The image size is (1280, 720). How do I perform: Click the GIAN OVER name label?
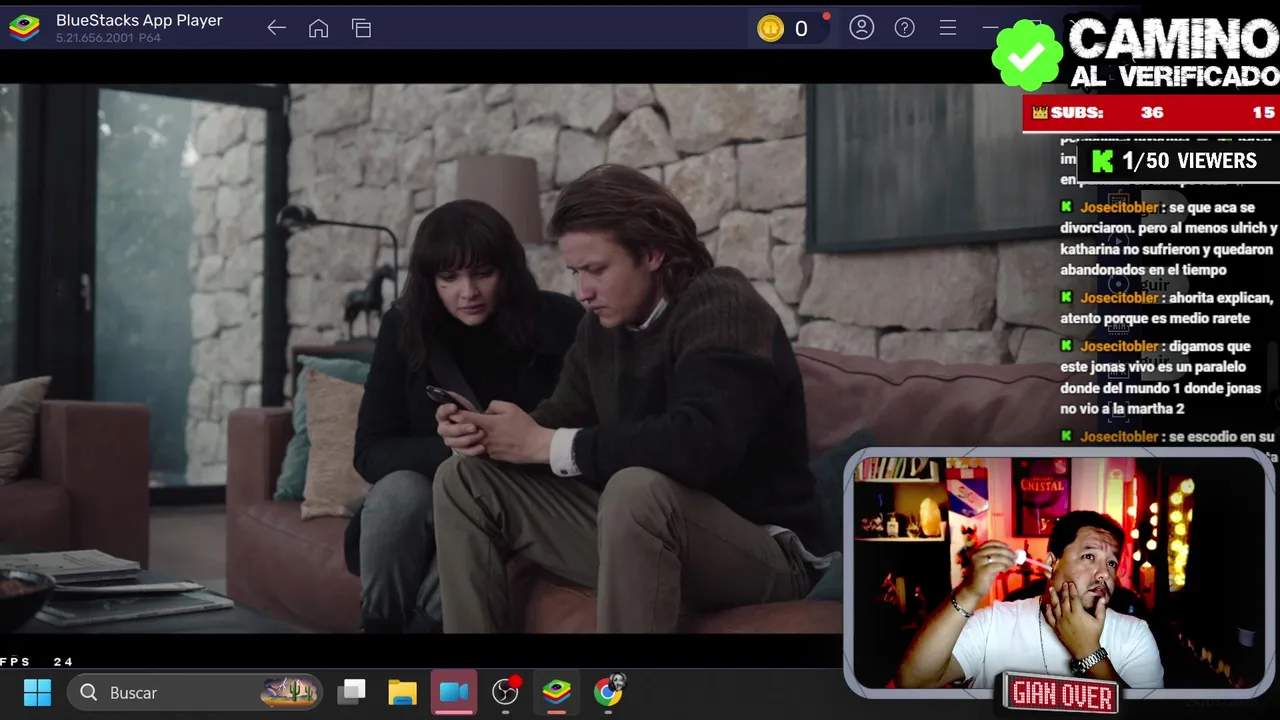1062,693
